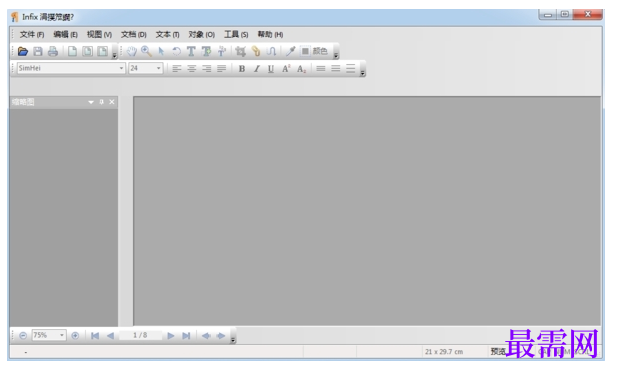Image resolution: width=617 pixels, height=375 pixels.
Task: Align text right
Action: [x=207, y=68]
